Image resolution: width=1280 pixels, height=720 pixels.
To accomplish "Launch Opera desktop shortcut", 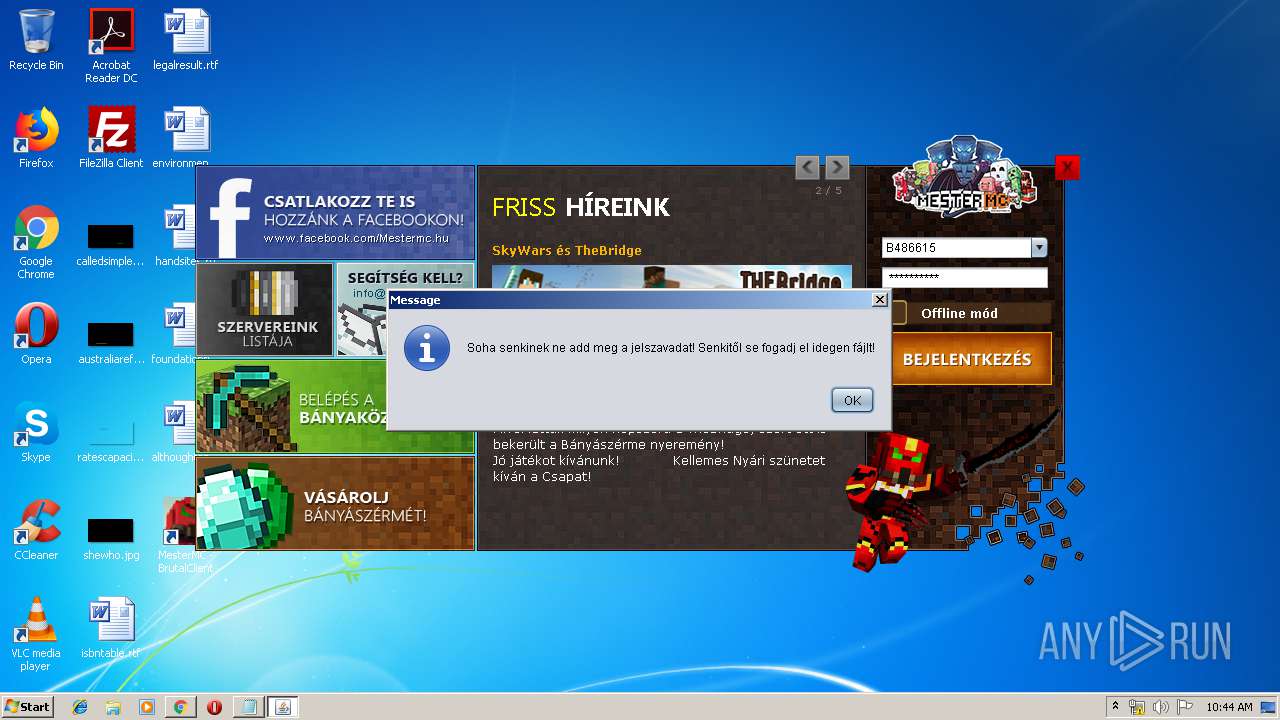I will pos(36,334).
